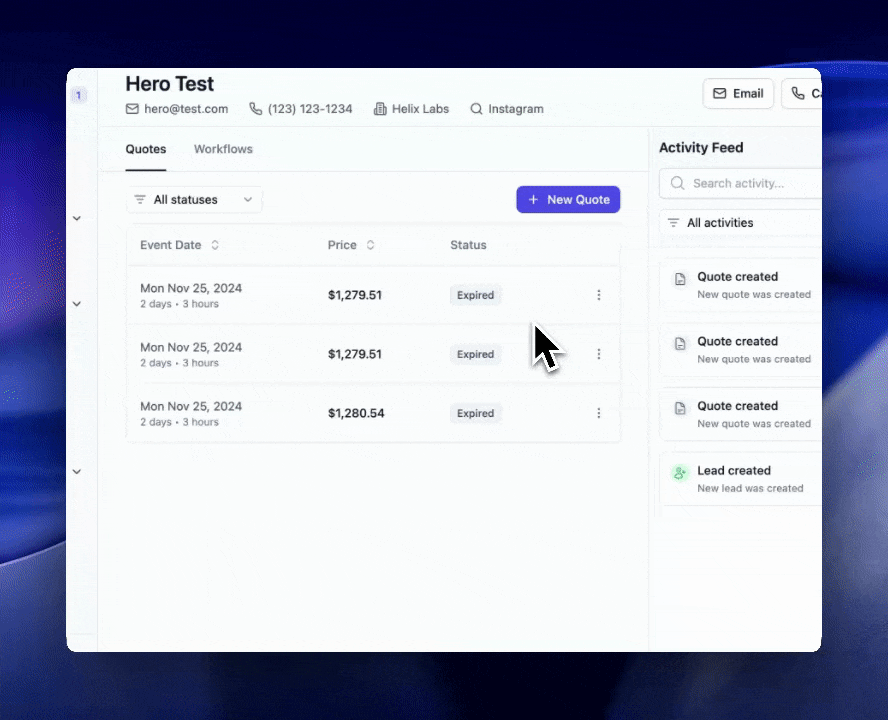888x720 pixels.
Task: Focus the Search activity input field
Action: (750, 183)
